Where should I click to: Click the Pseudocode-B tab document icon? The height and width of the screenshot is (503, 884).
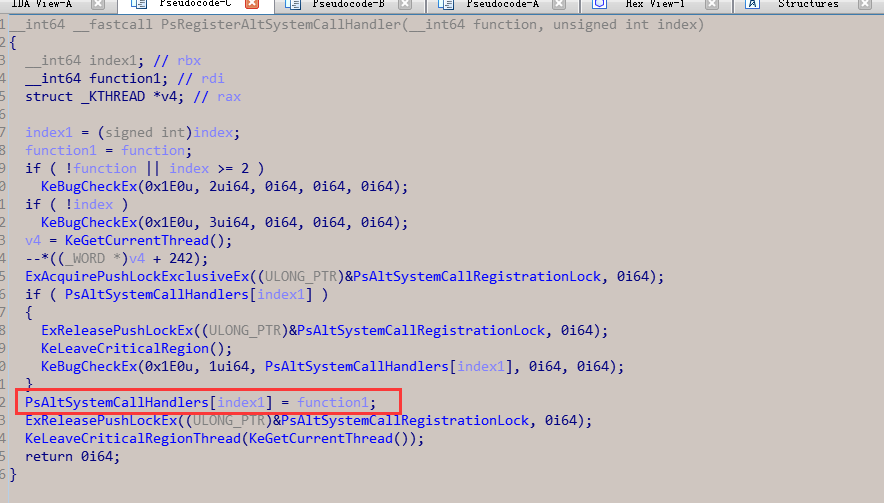click(x=293, y=5)
